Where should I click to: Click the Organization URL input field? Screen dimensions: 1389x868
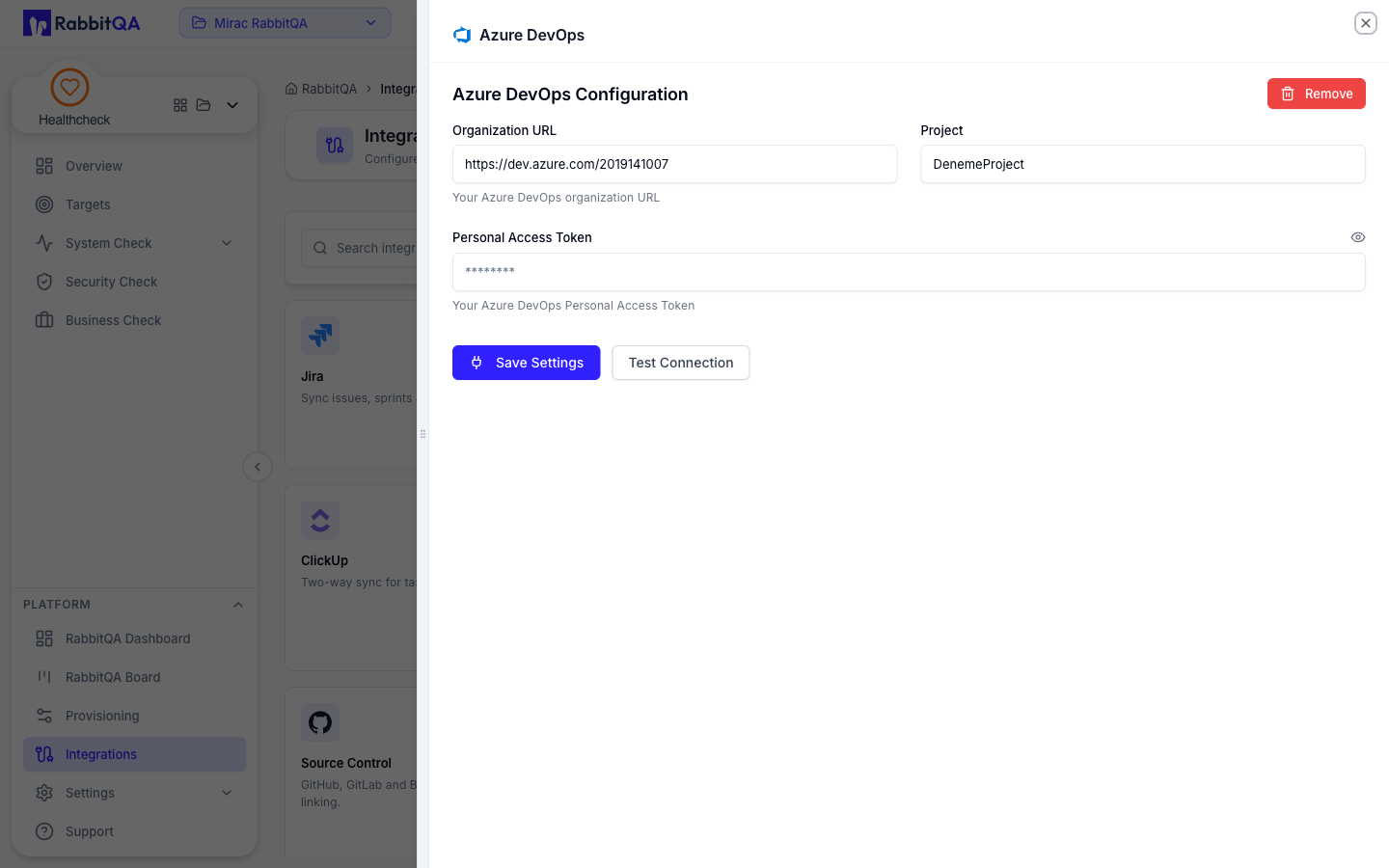tap(675, 164)
